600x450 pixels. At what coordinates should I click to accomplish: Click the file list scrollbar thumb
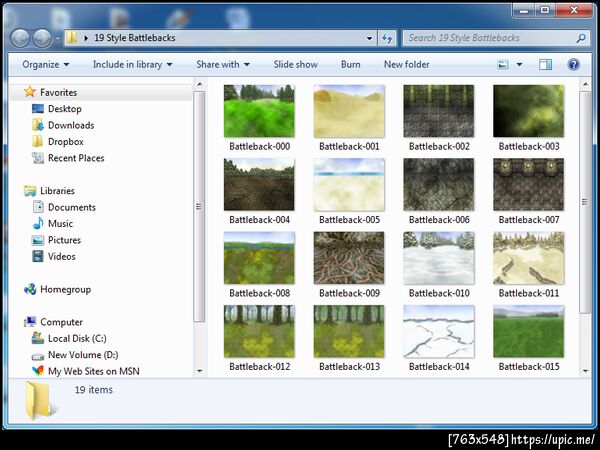tap(585, 202)
